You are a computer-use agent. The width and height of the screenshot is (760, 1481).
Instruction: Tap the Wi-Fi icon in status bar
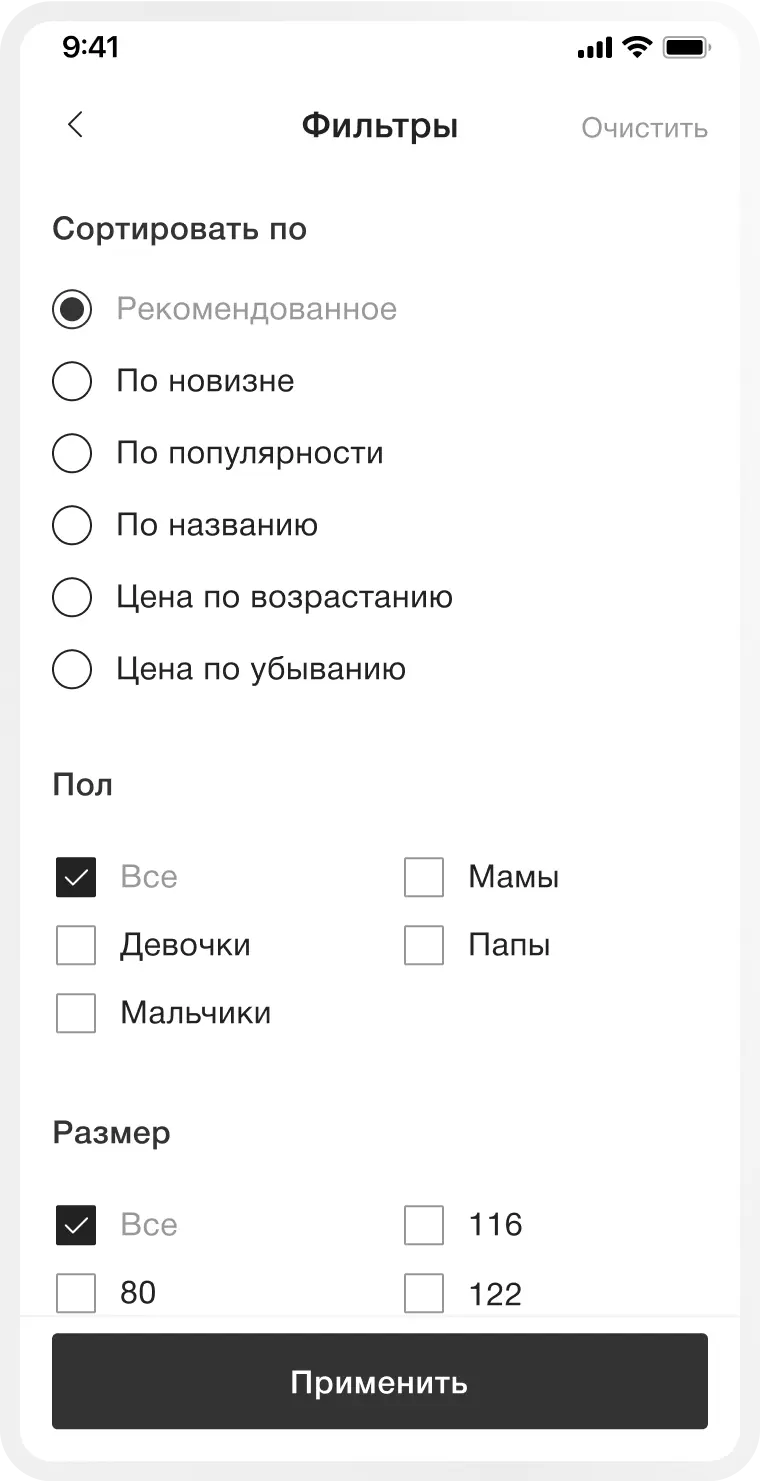coord(638,46)
